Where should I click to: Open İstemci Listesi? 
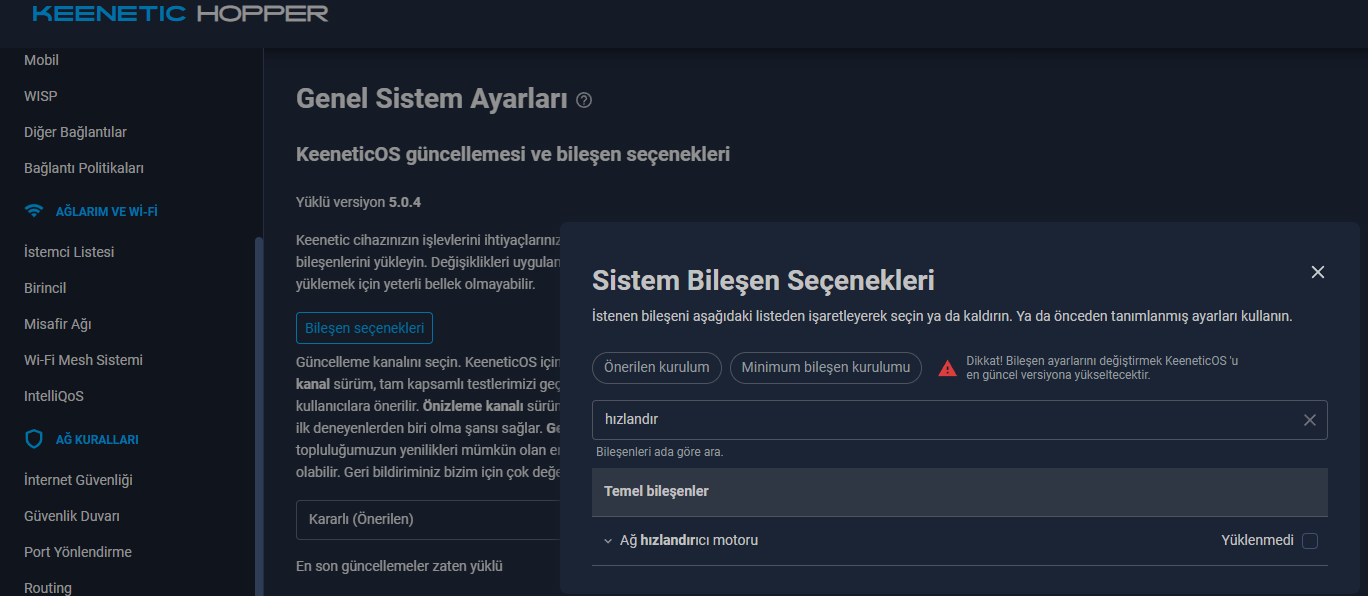[69, 252]
